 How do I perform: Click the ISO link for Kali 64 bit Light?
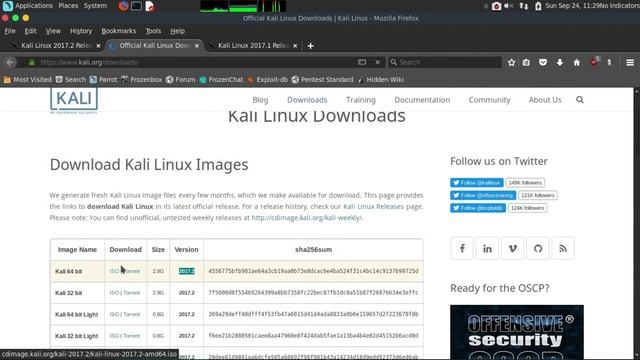pos(114,314)
